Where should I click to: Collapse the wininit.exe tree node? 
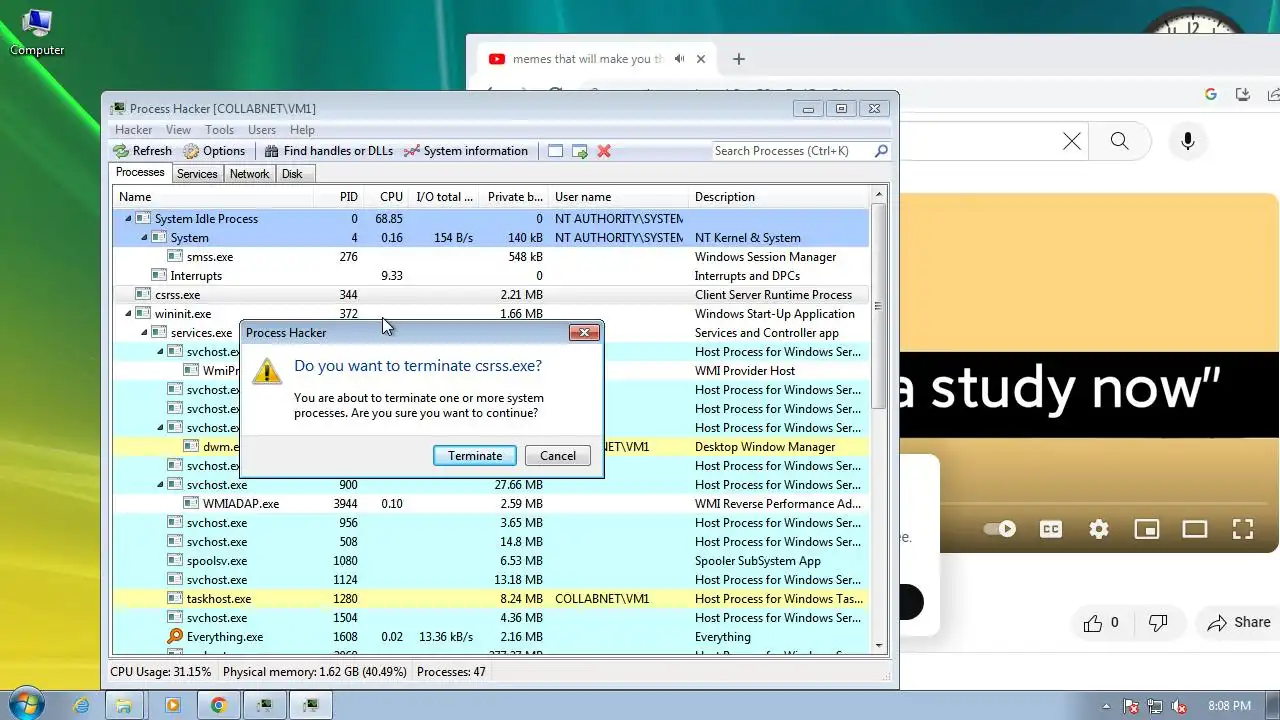pos(128,314)
